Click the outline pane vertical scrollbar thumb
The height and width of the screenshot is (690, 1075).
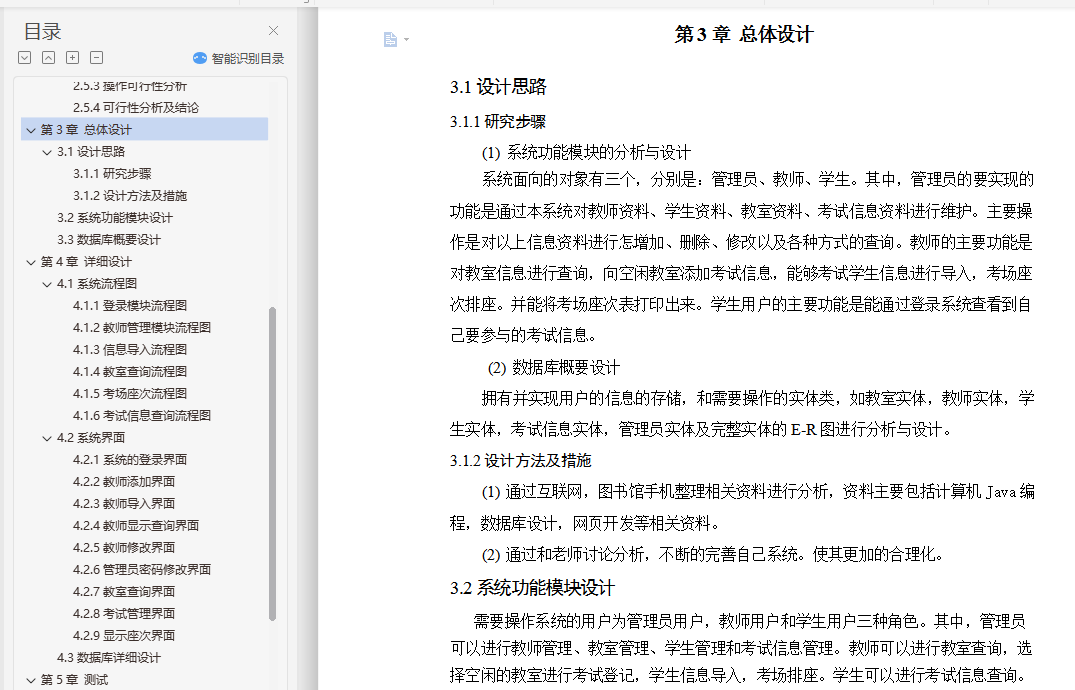point(272,464)
